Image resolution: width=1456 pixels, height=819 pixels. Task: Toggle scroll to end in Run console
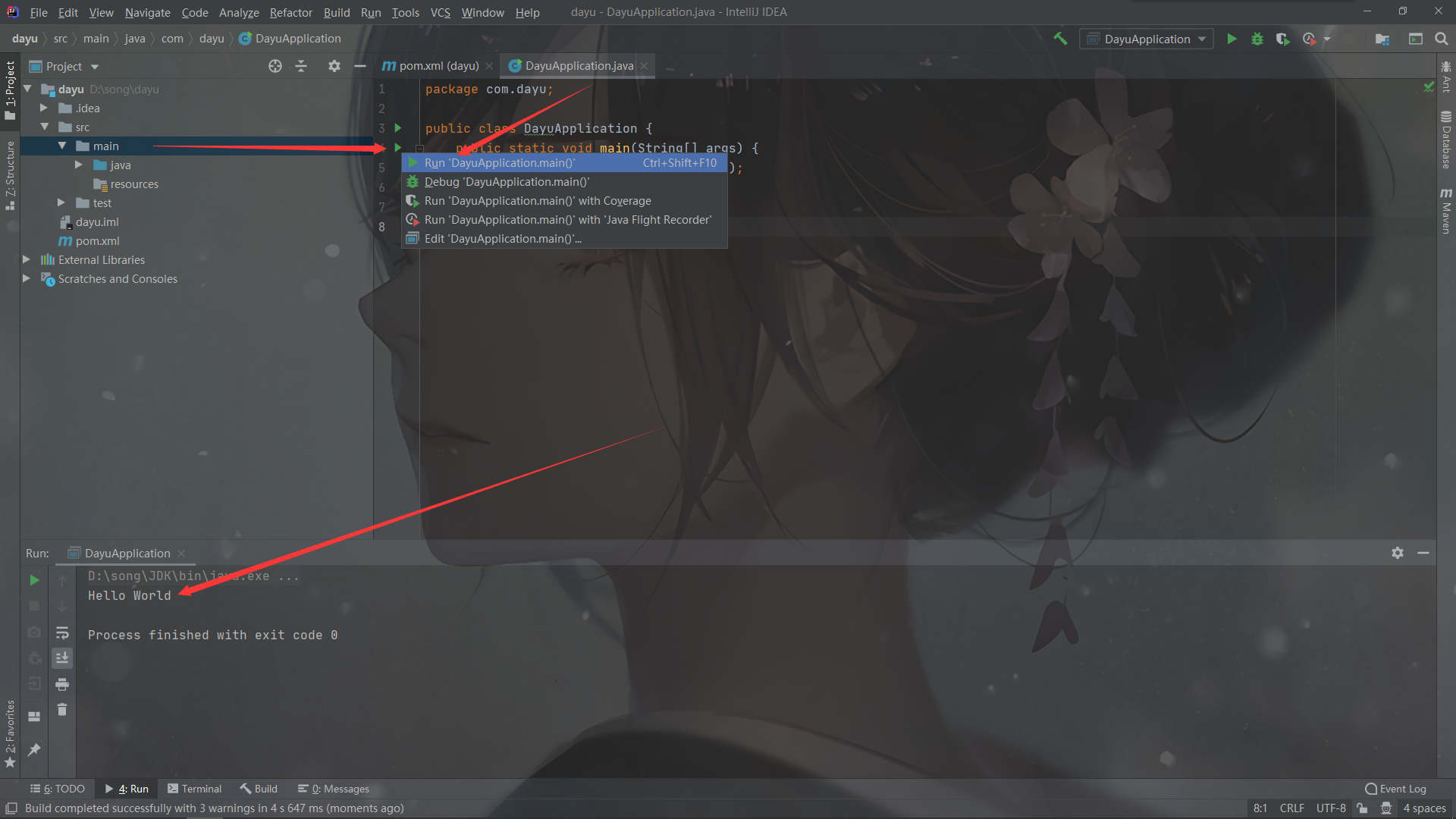pos(62,657)
